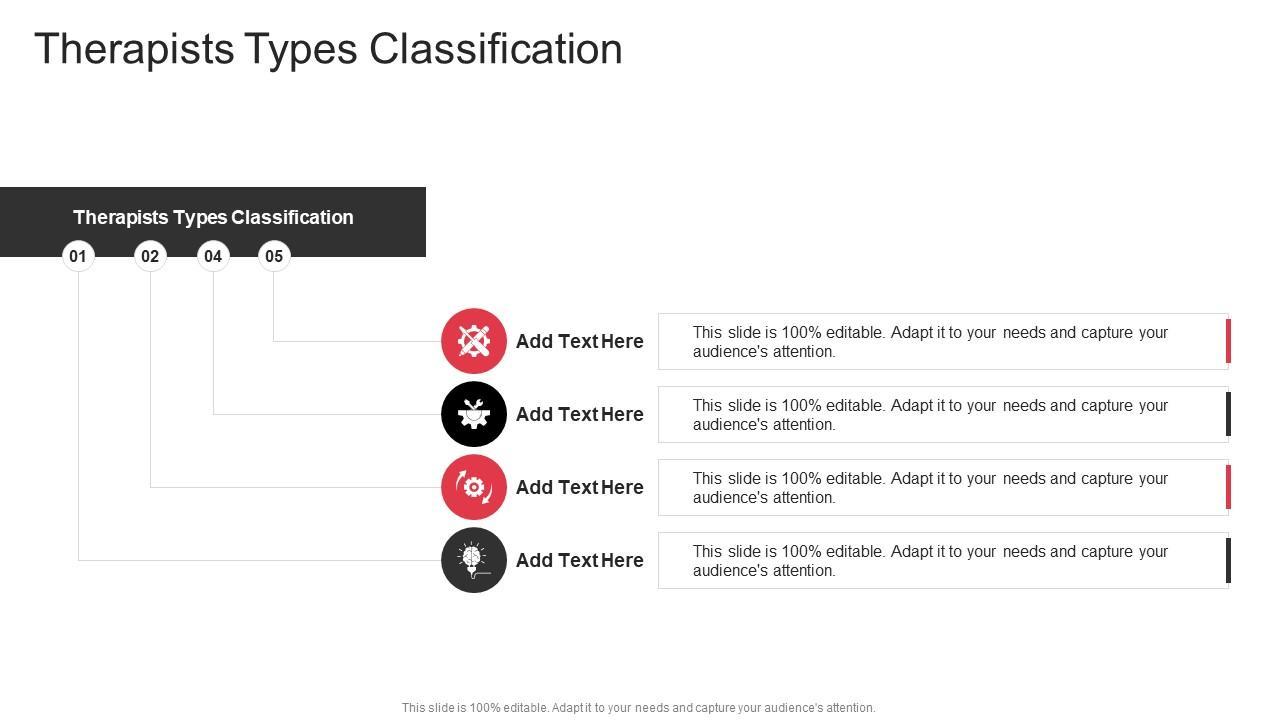Select the main slide title text
Image resolution: width=1280 pixels, height=720 pixels.
click(328, 49)
